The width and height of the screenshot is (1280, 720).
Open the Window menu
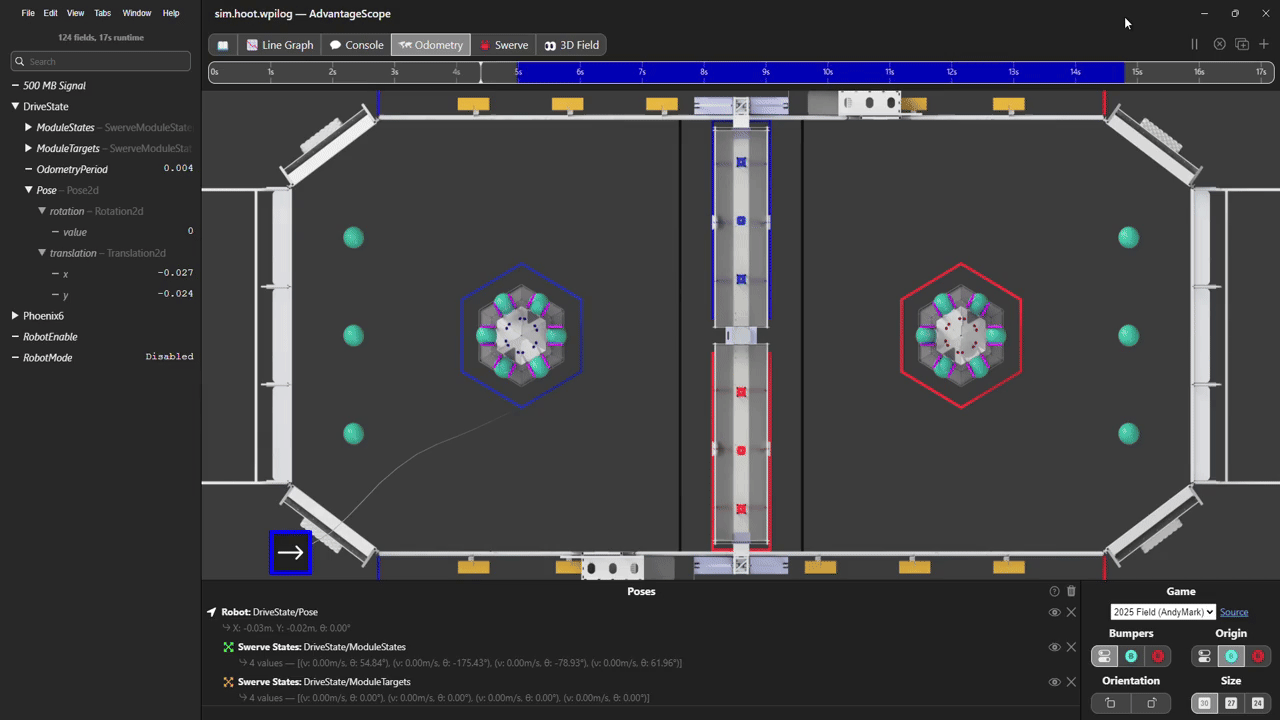pos(137,13)
